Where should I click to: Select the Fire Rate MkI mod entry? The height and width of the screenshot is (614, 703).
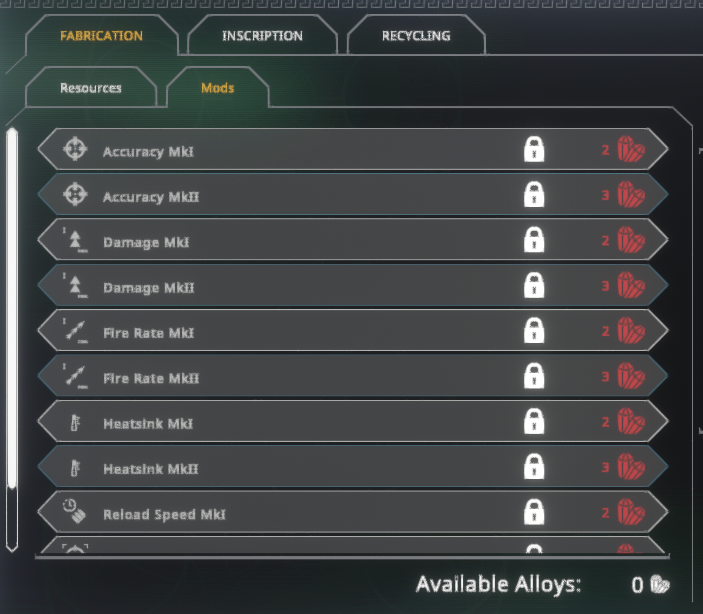pyautogui.click(x=353, y=331)
